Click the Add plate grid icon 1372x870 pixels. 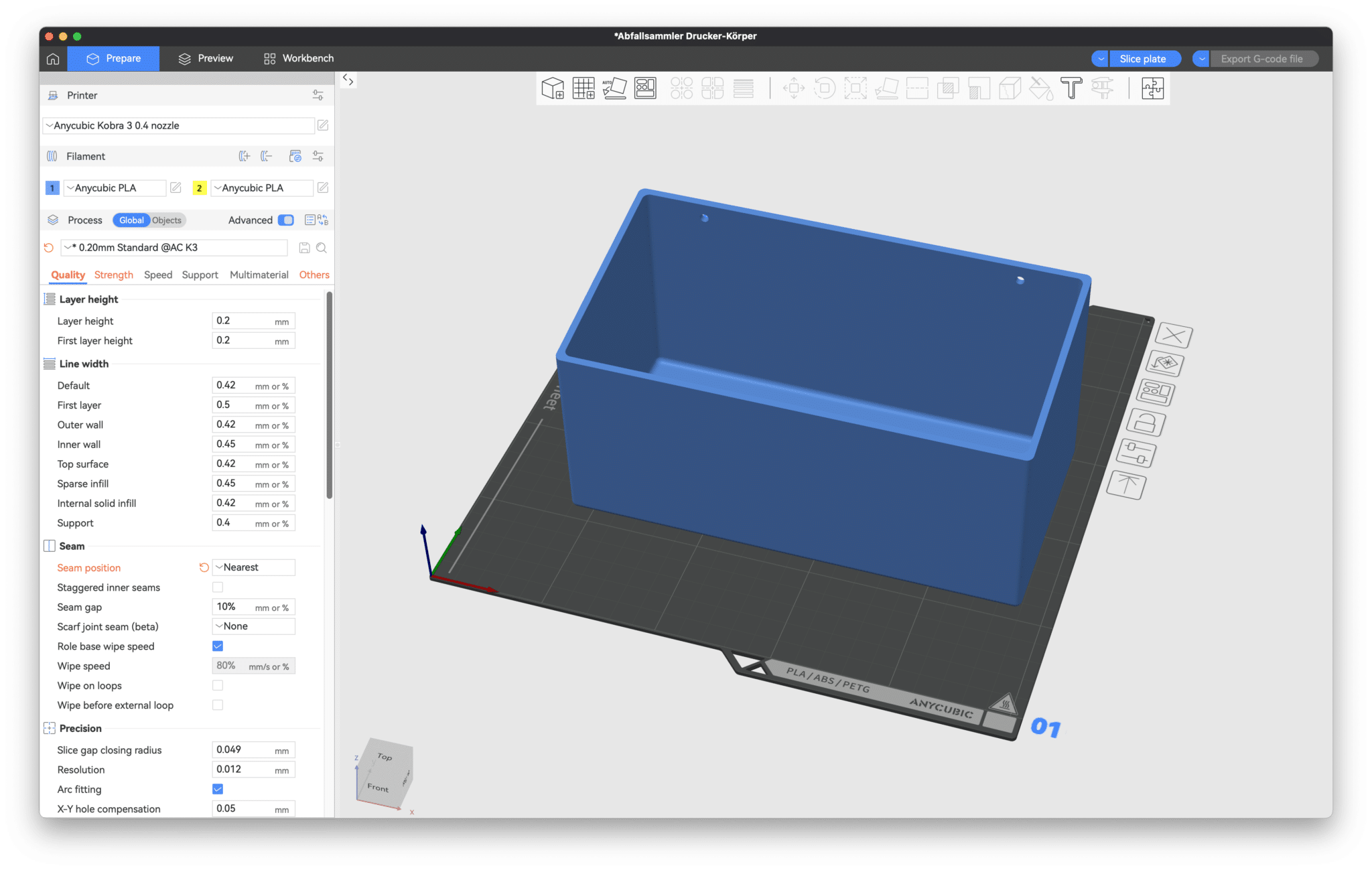(584, 88)
